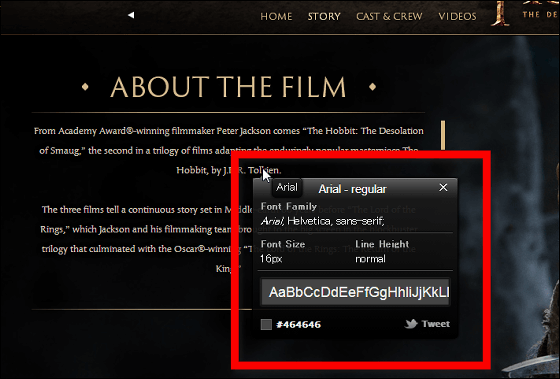Open the VIDEOS navigation link
This screenshot has height=379, width=560.
(x=457, y=16)
